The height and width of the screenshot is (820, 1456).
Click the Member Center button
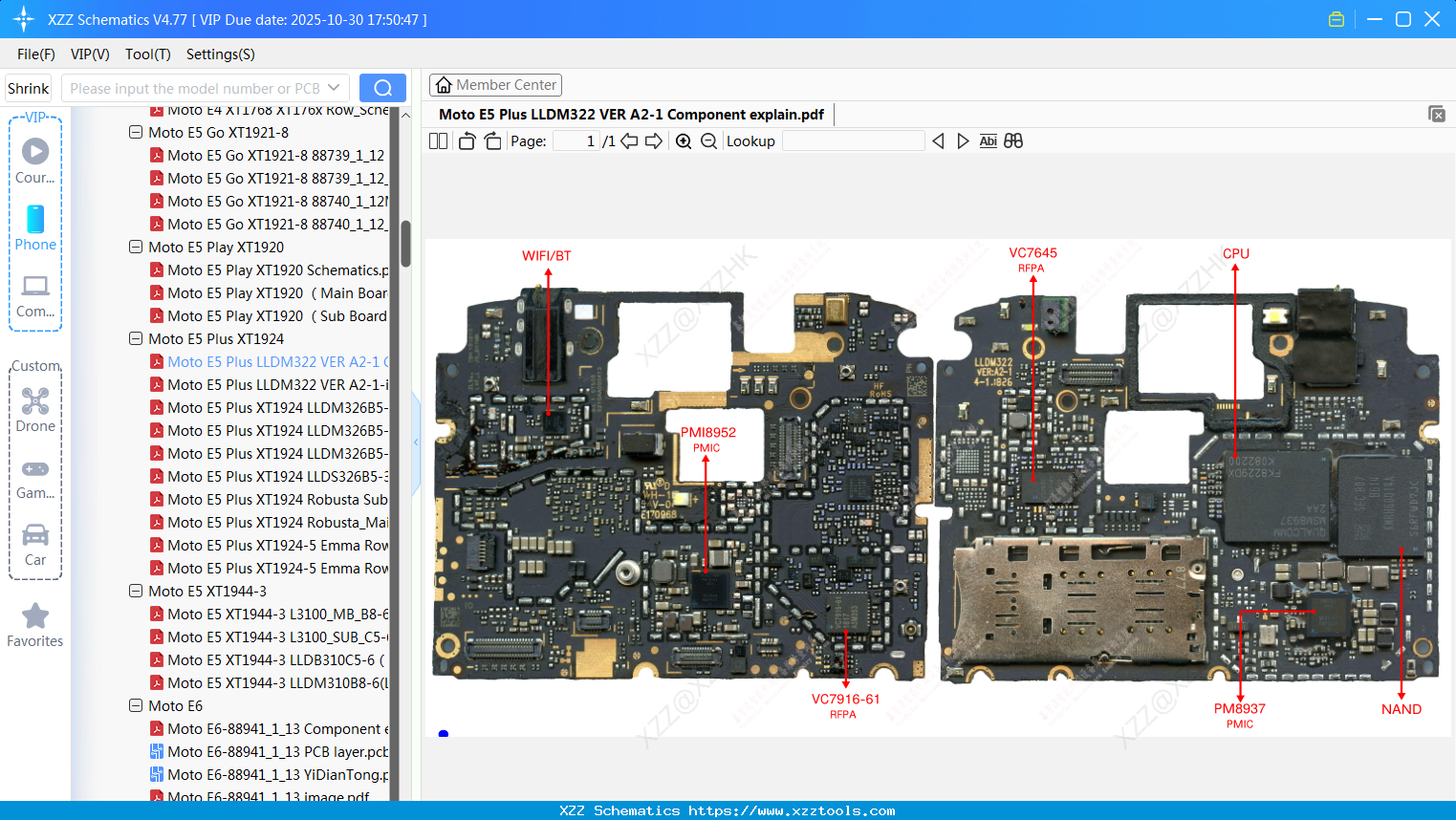pyautogui.click(x=495, y=84)
